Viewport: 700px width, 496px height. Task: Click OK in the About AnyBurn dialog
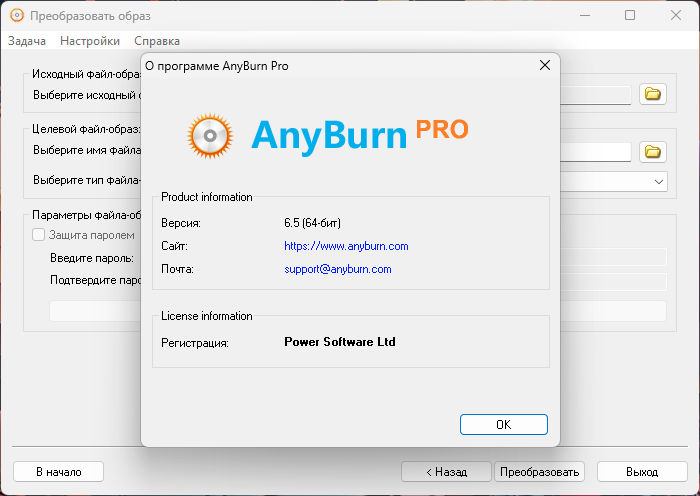[504, 424]
